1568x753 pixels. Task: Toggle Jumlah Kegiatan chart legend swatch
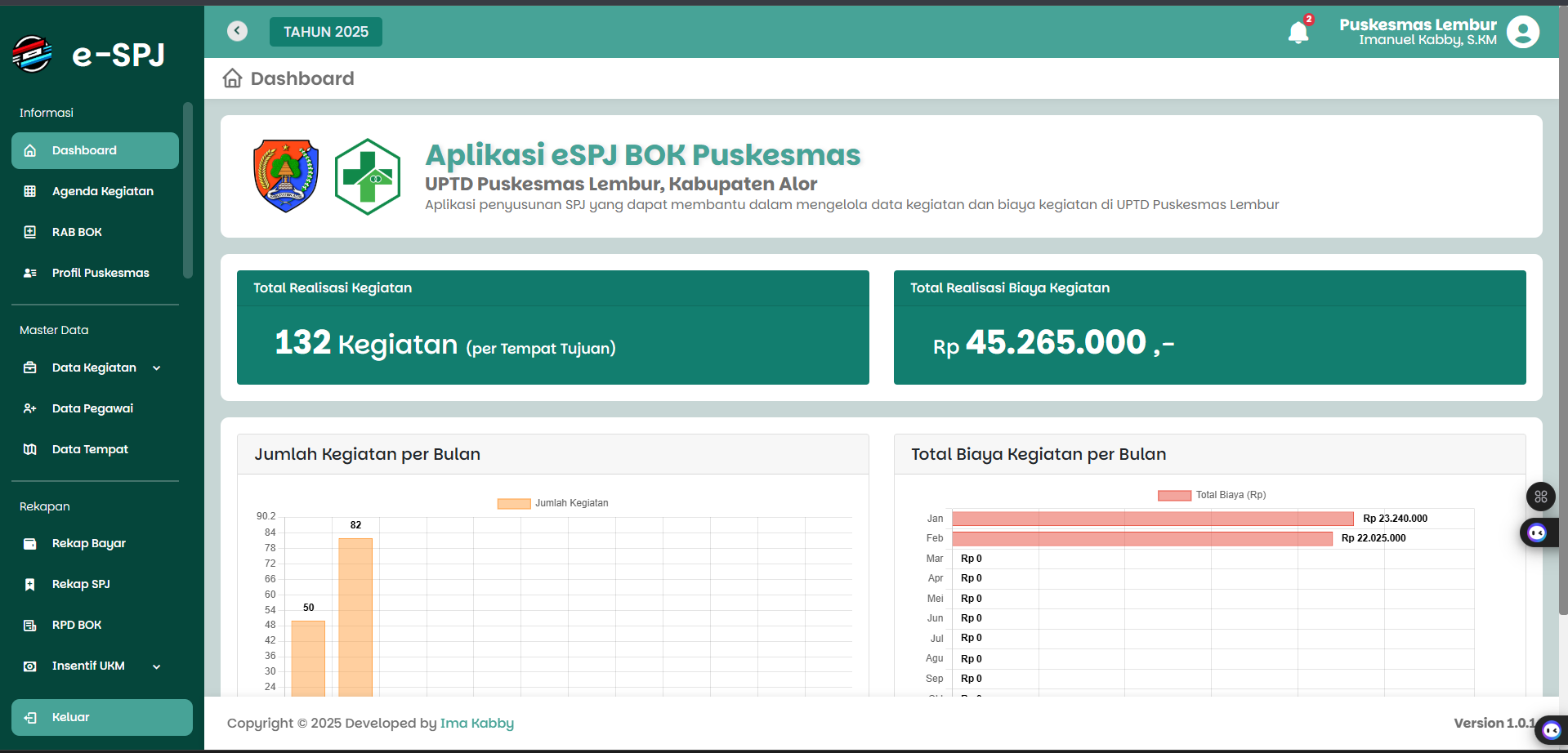point(514,504)
